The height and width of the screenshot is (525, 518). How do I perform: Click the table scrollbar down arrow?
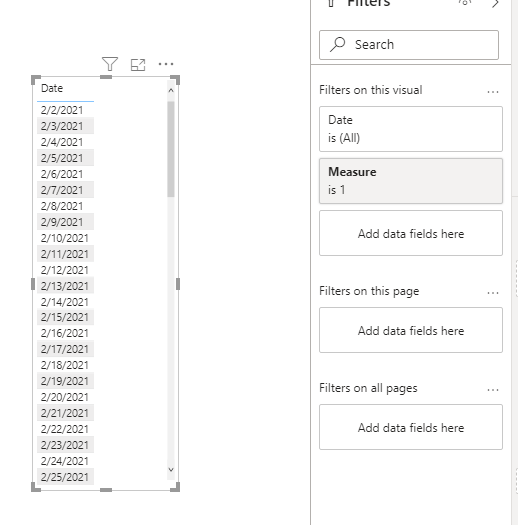coord(171,469)
